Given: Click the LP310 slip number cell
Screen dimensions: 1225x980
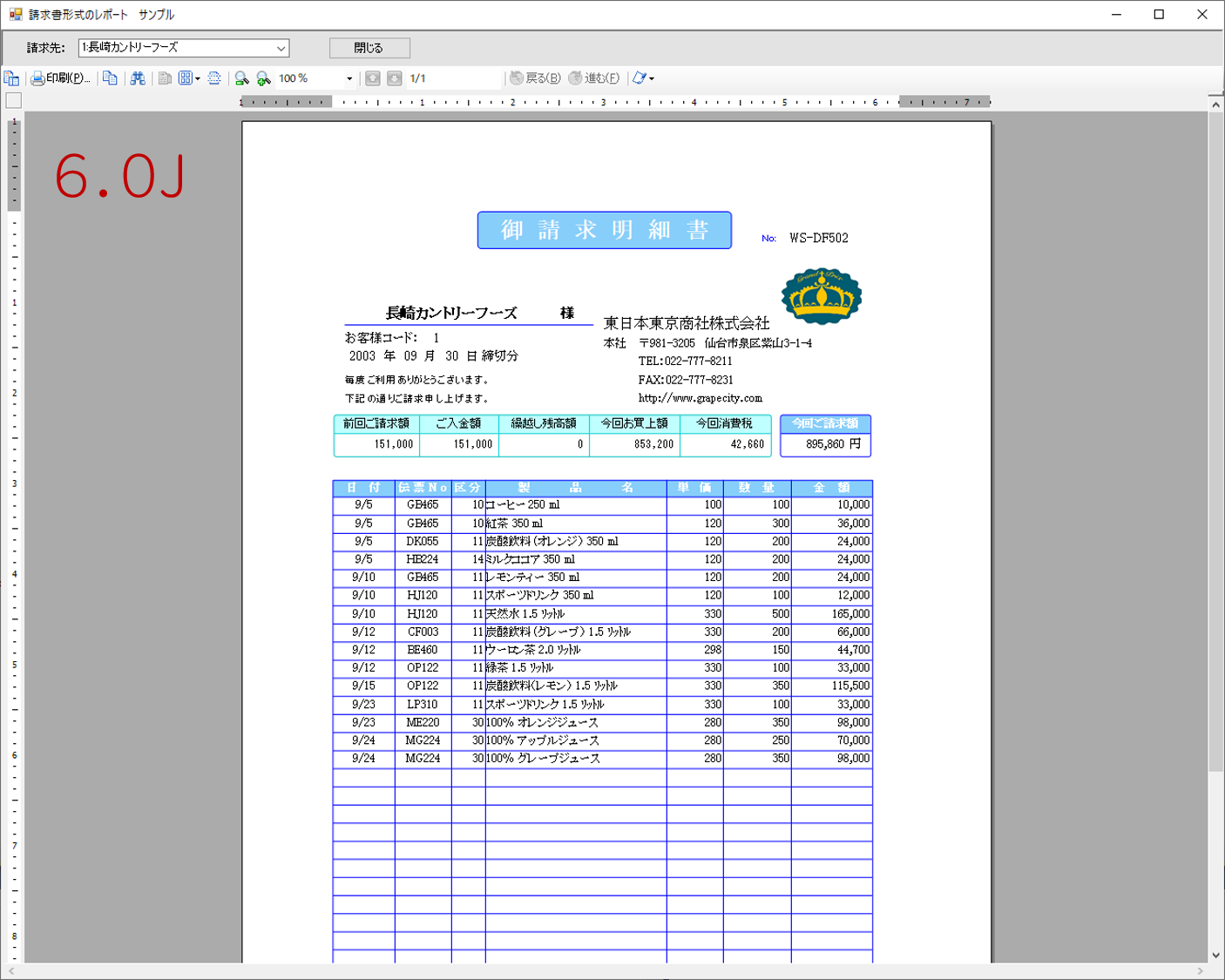Looking at the screenshot, I should 423,705.
